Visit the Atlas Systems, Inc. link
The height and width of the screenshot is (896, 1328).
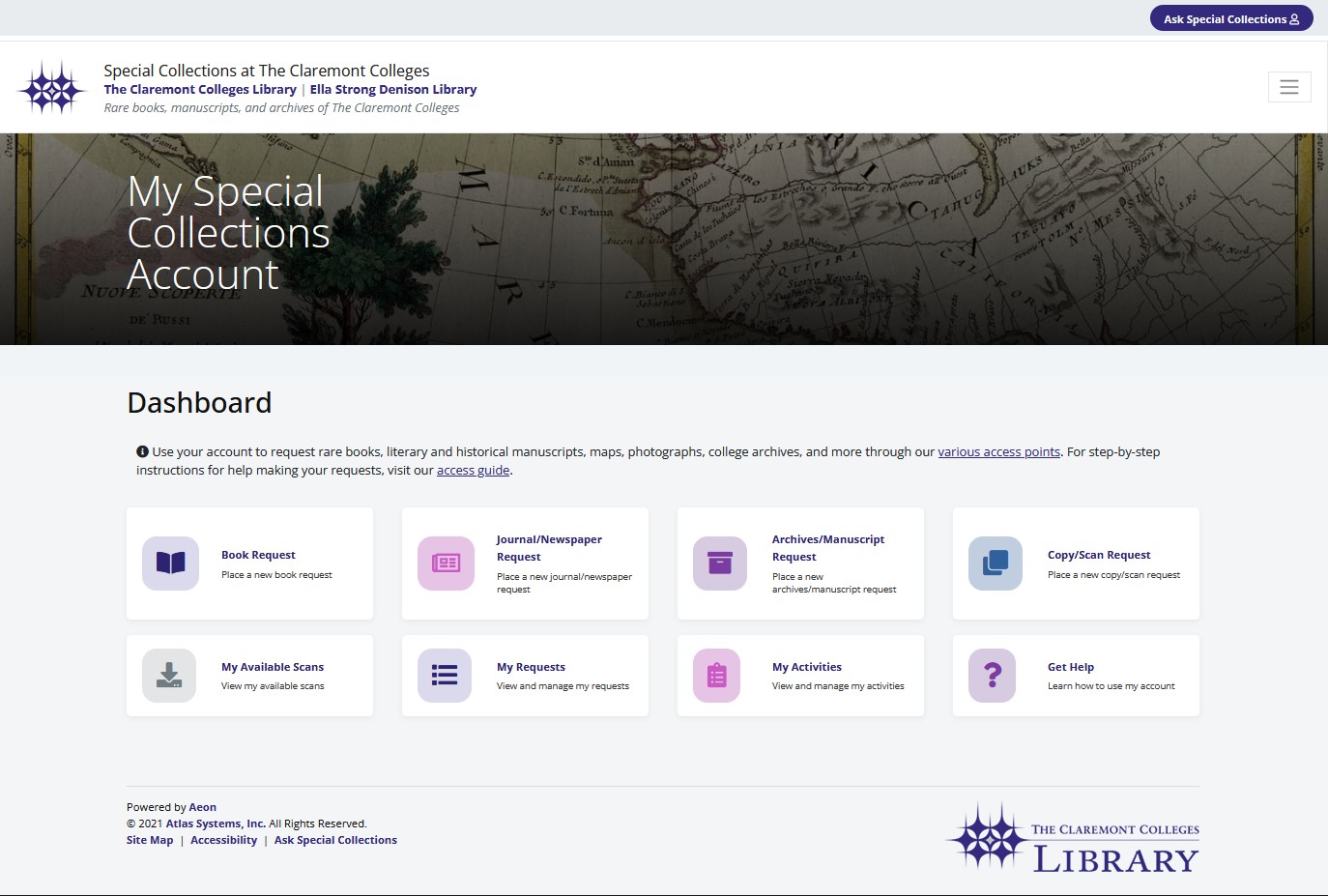[x=215, y=823]
